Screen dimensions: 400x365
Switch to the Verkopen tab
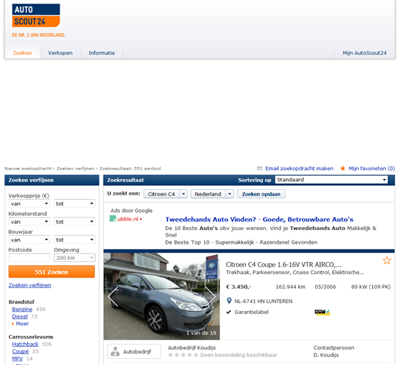tap(60, 53)
